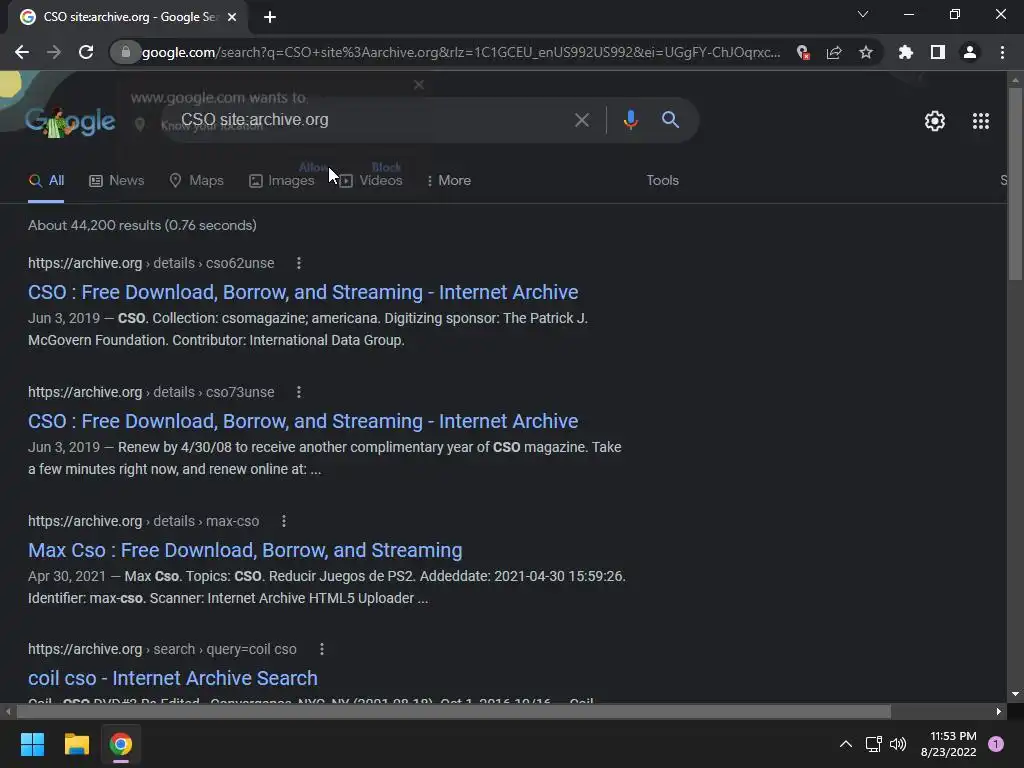Open Google apps grid

[x=981, y=121]
